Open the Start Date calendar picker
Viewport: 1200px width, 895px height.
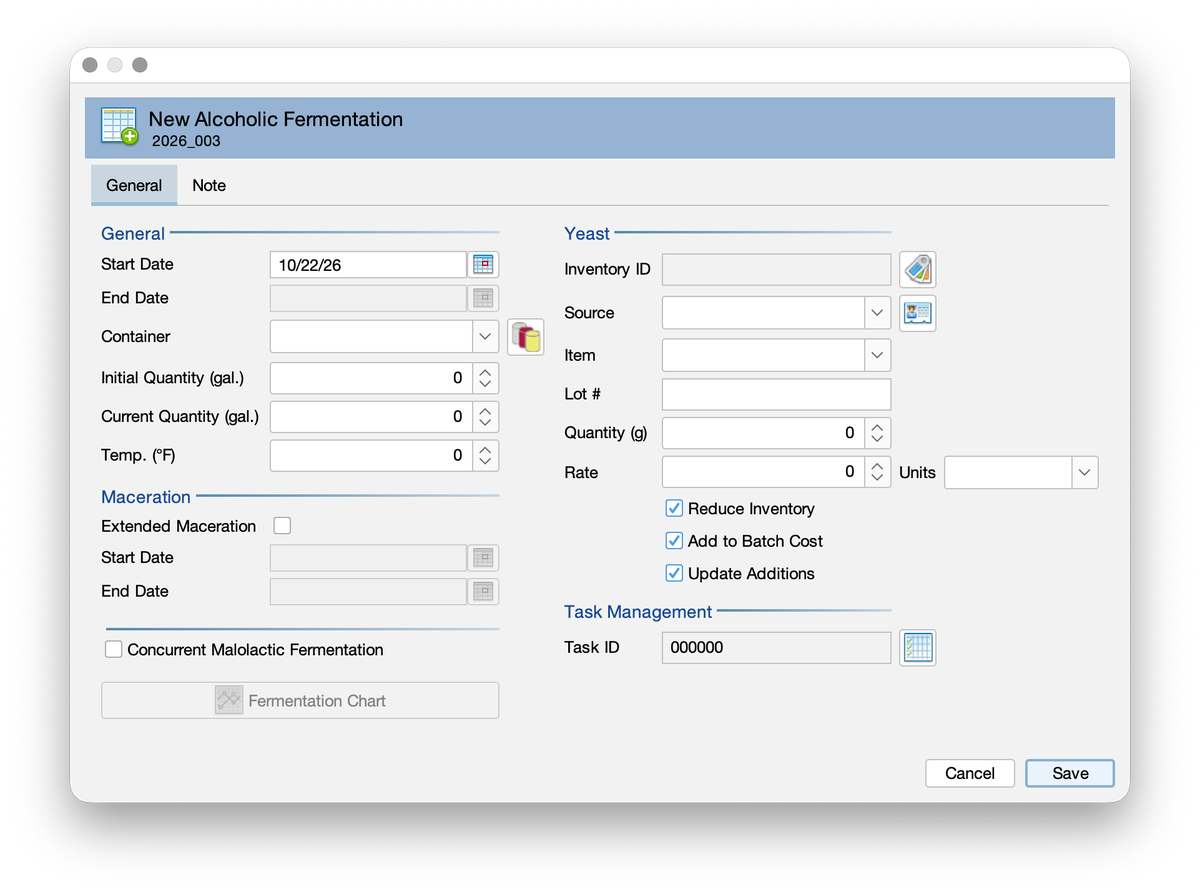click(x=484, y=264)
